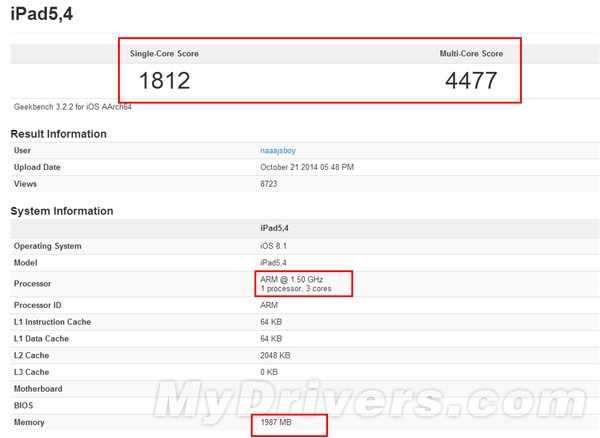Viewport: 600px width, 438px height.
Task: Click the Views row label
Action: (25, 184)
